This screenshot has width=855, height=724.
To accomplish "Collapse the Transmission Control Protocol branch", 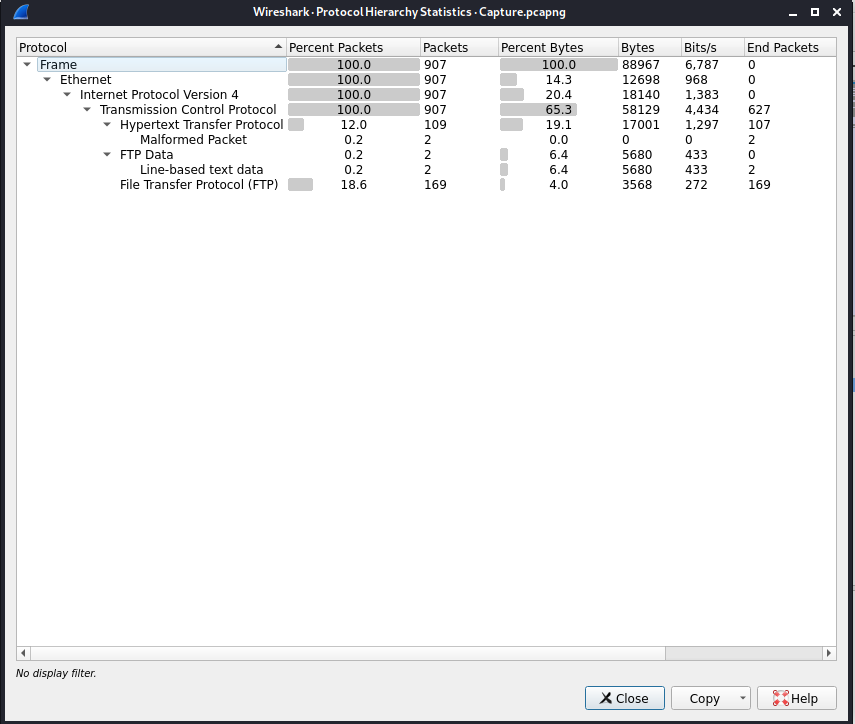I will [87, 109].
